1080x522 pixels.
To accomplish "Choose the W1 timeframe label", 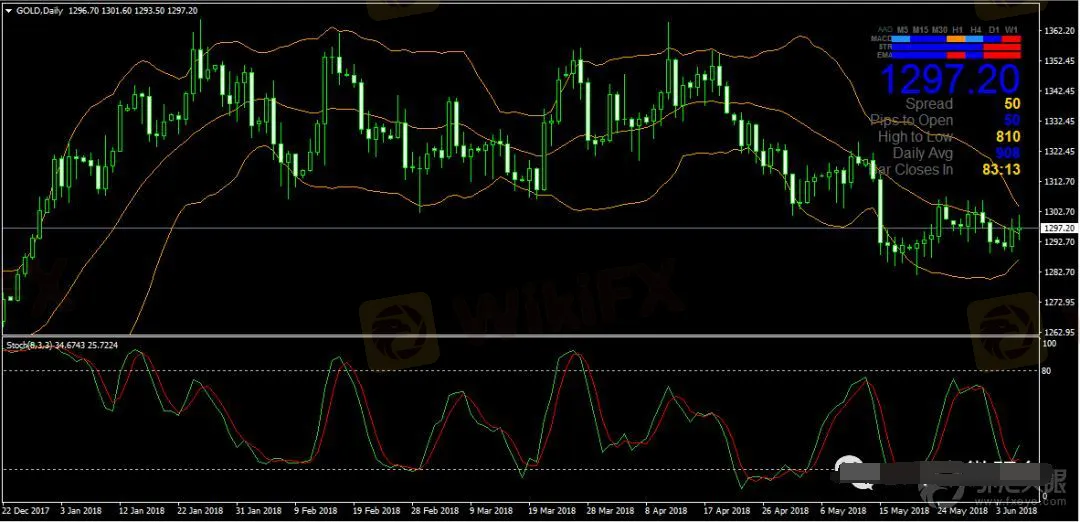I will tap(1012, 30).
